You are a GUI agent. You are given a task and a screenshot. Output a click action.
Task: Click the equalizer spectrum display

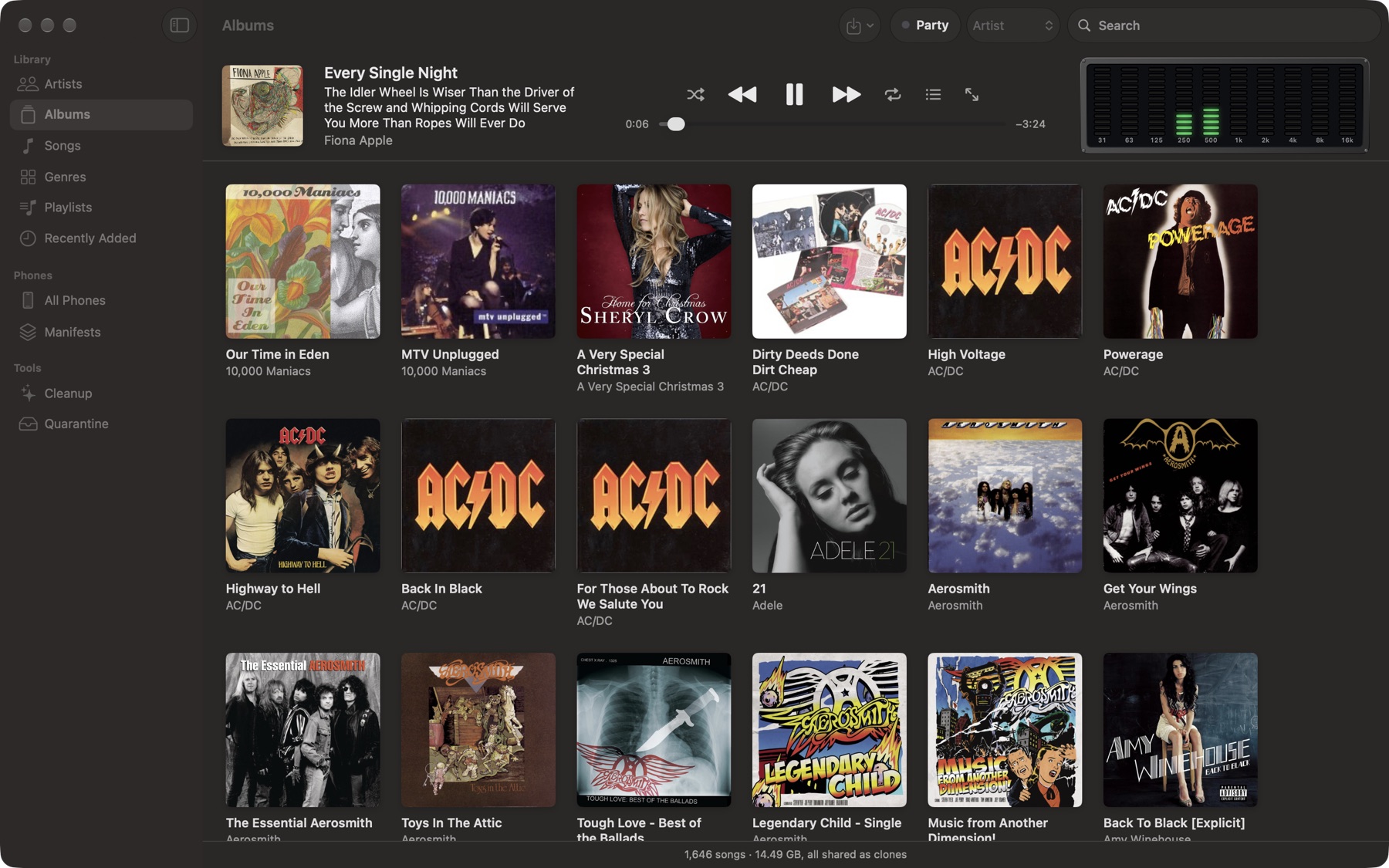coord(1225,105)
